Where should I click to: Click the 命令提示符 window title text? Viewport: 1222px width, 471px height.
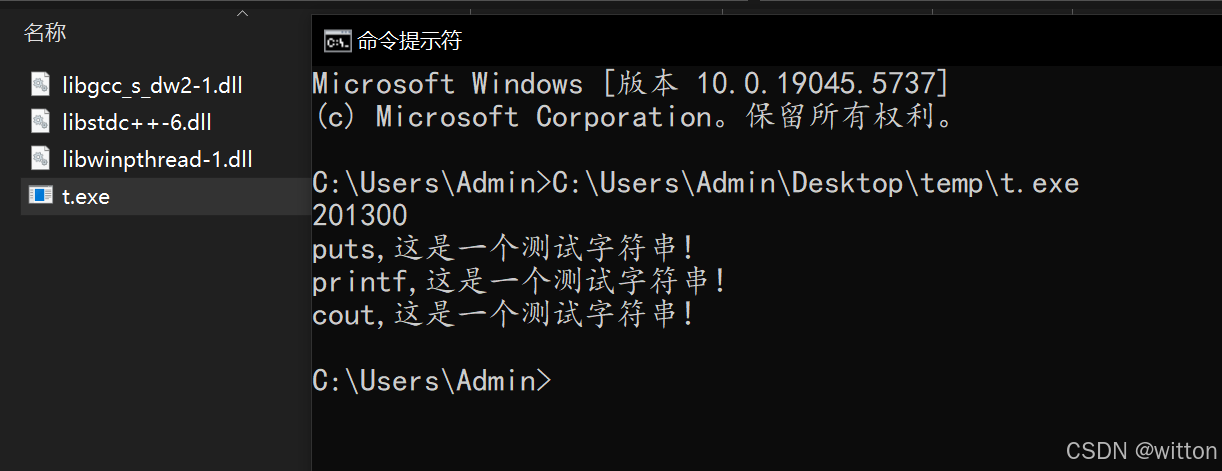click(x=410, y=41)
